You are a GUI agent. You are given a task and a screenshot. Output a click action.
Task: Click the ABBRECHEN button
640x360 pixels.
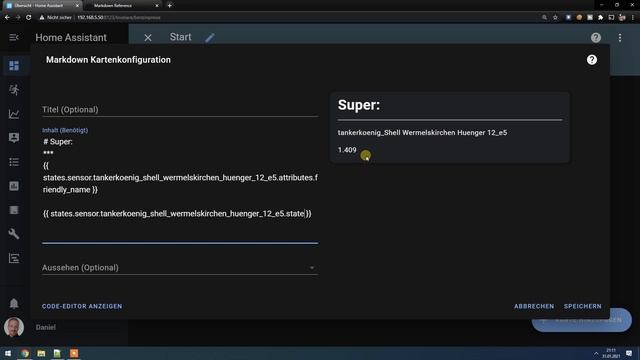click(534, 306)
